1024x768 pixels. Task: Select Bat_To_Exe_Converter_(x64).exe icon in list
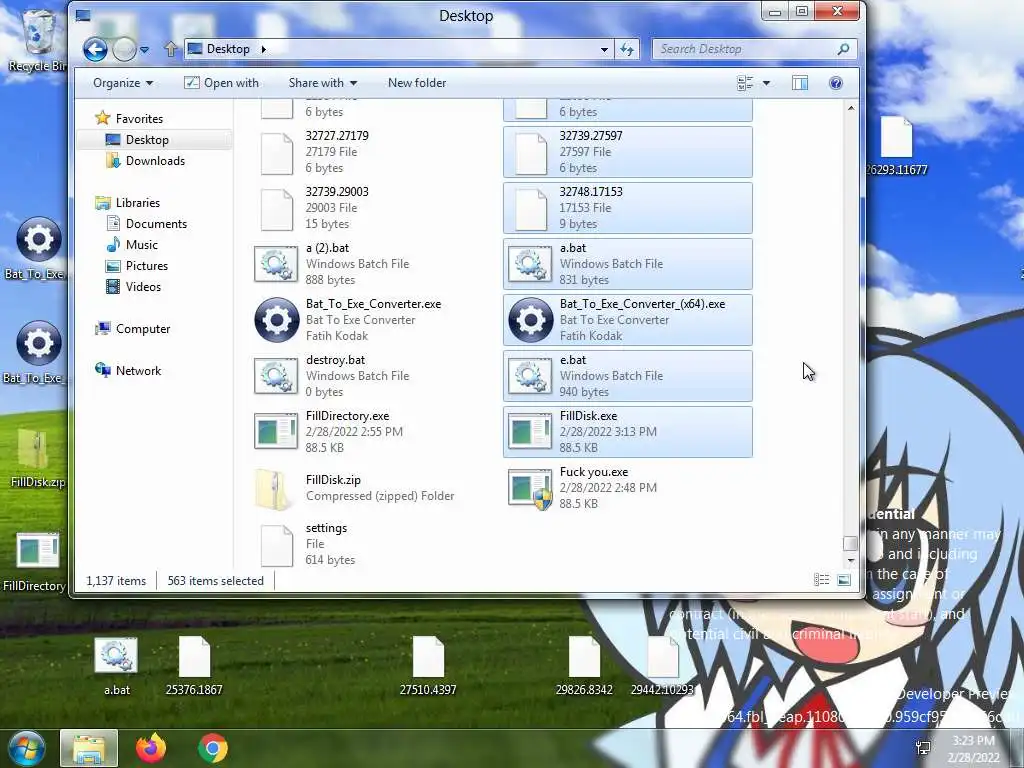pos(530,320)
